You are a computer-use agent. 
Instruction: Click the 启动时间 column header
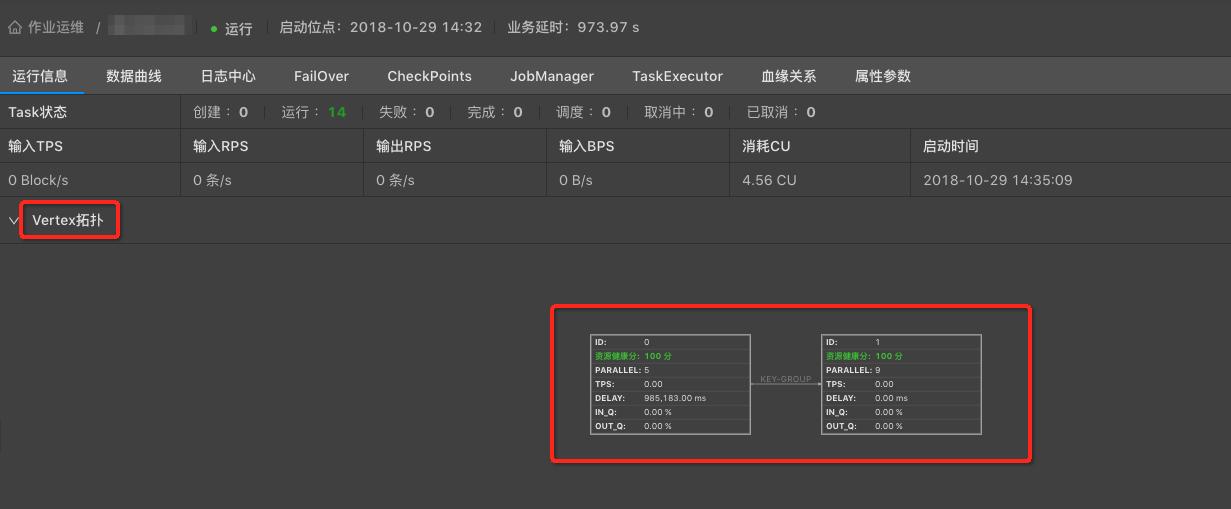[x=951, y=146]
